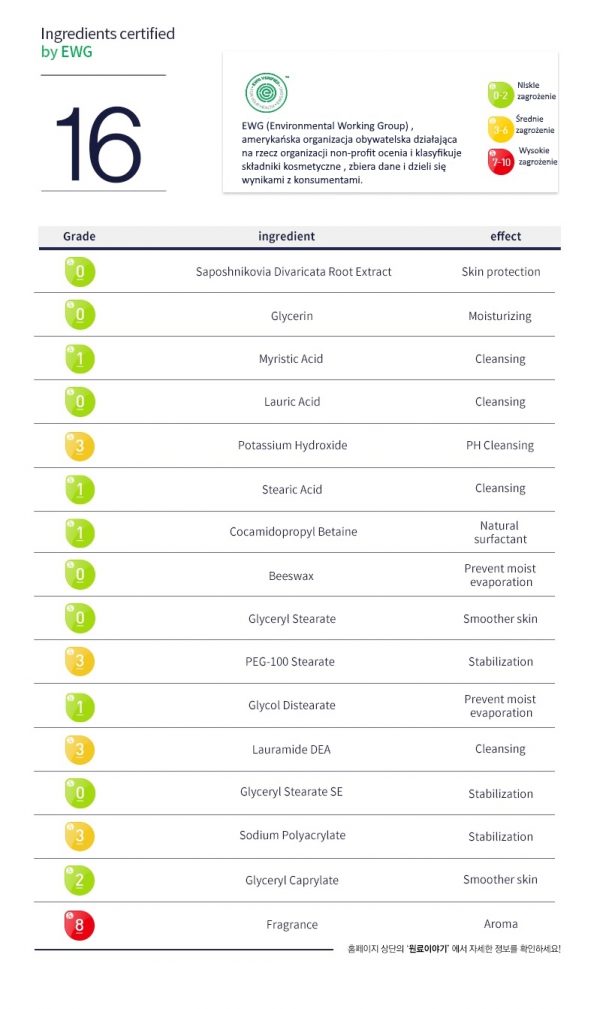Click the grade badge for Lauramide DEA

pos(80,749)
